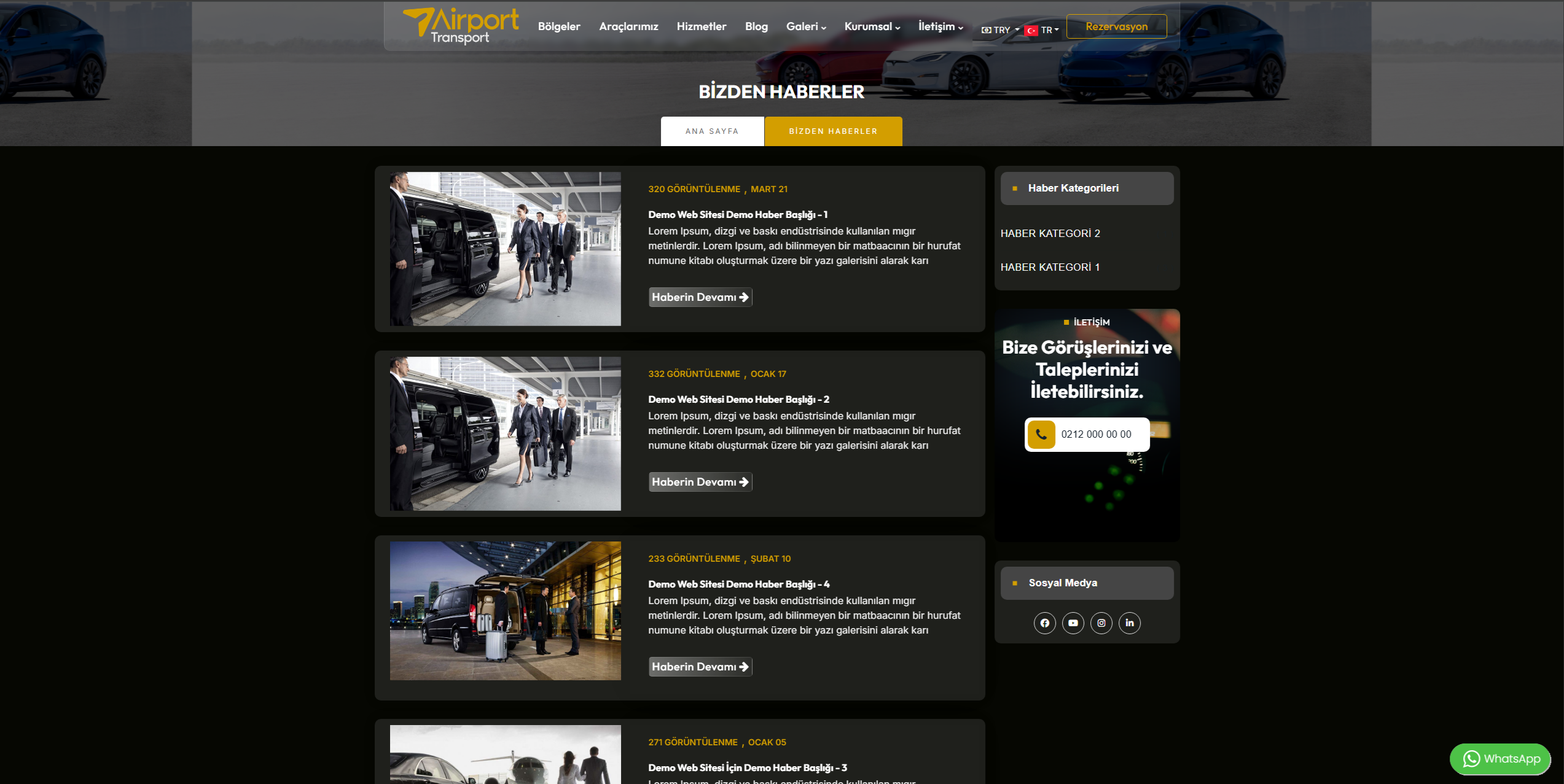Go to the Blog menu item

(x=756, y=26)
